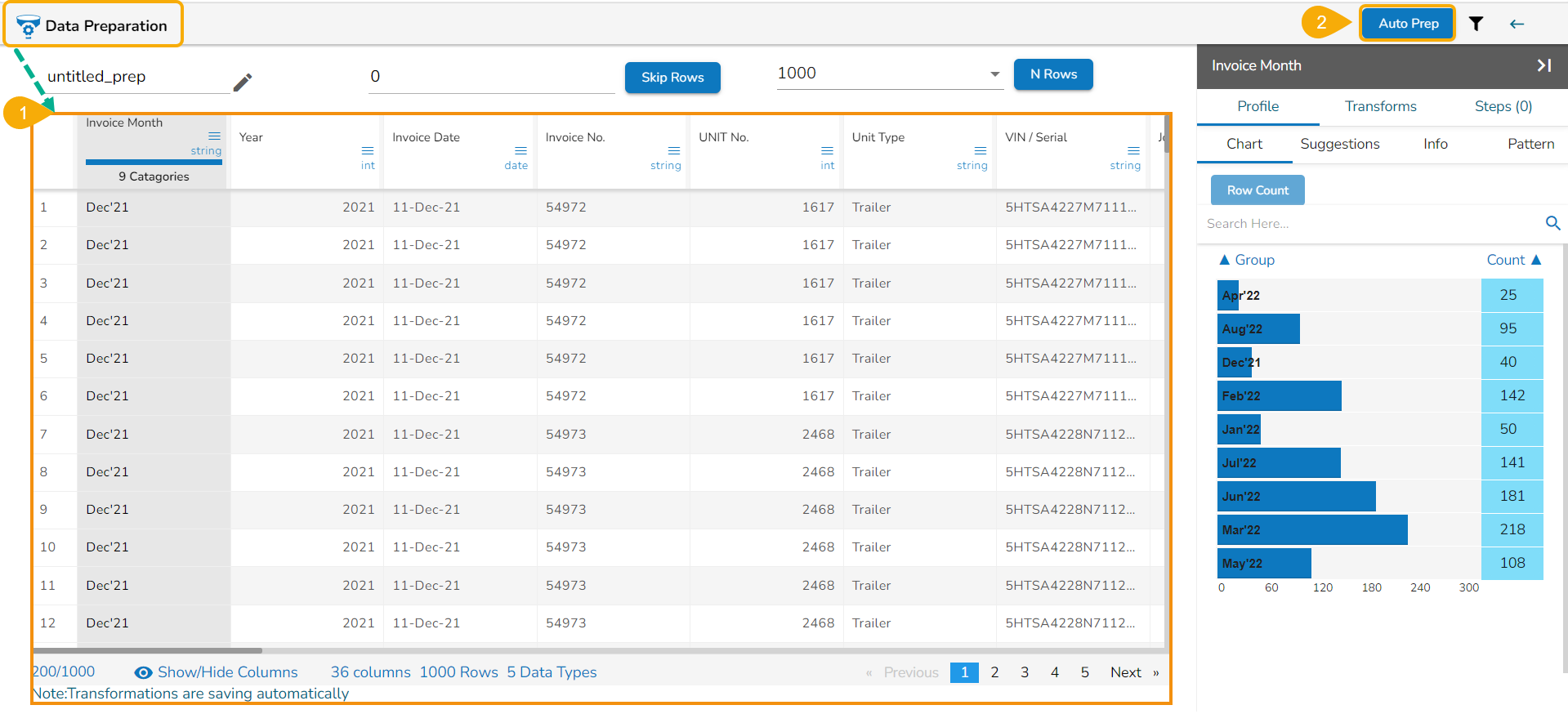Click Invoice No. 54973 in row 7
This screenshot has height=714, width=1568.
pyautogui.click(x=565, y=434)
